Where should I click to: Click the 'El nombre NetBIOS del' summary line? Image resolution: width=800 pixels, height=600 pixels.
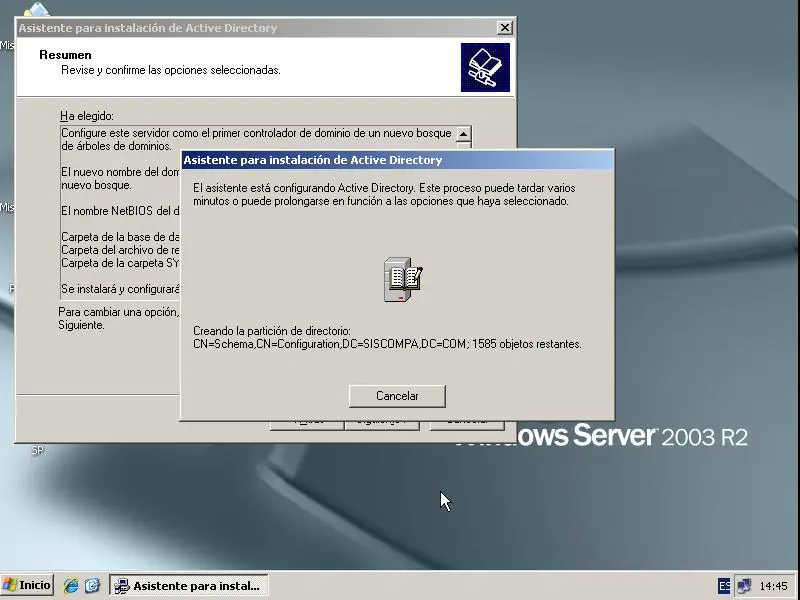click(x=120, y=211)
